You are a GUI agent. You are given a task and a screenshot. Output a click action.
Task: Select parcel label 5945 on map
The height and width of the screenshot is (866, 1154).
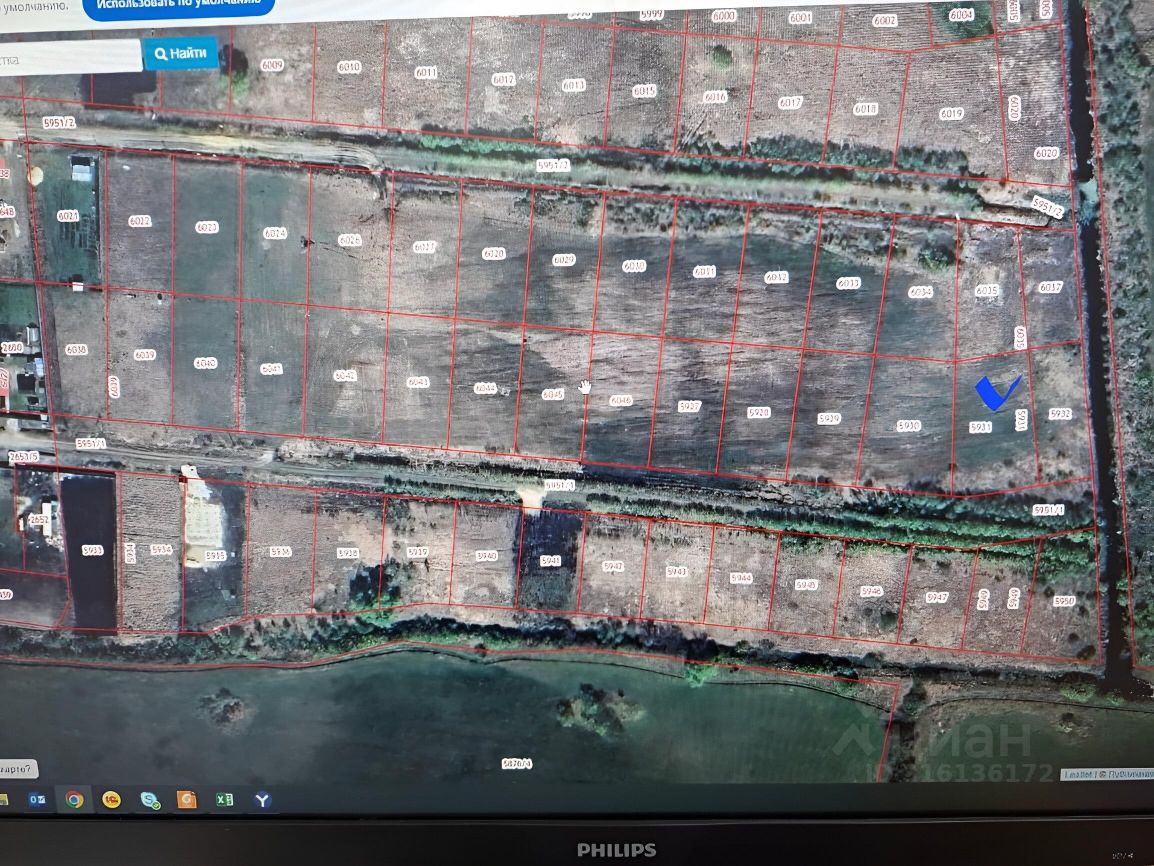(x=806, y=585)
